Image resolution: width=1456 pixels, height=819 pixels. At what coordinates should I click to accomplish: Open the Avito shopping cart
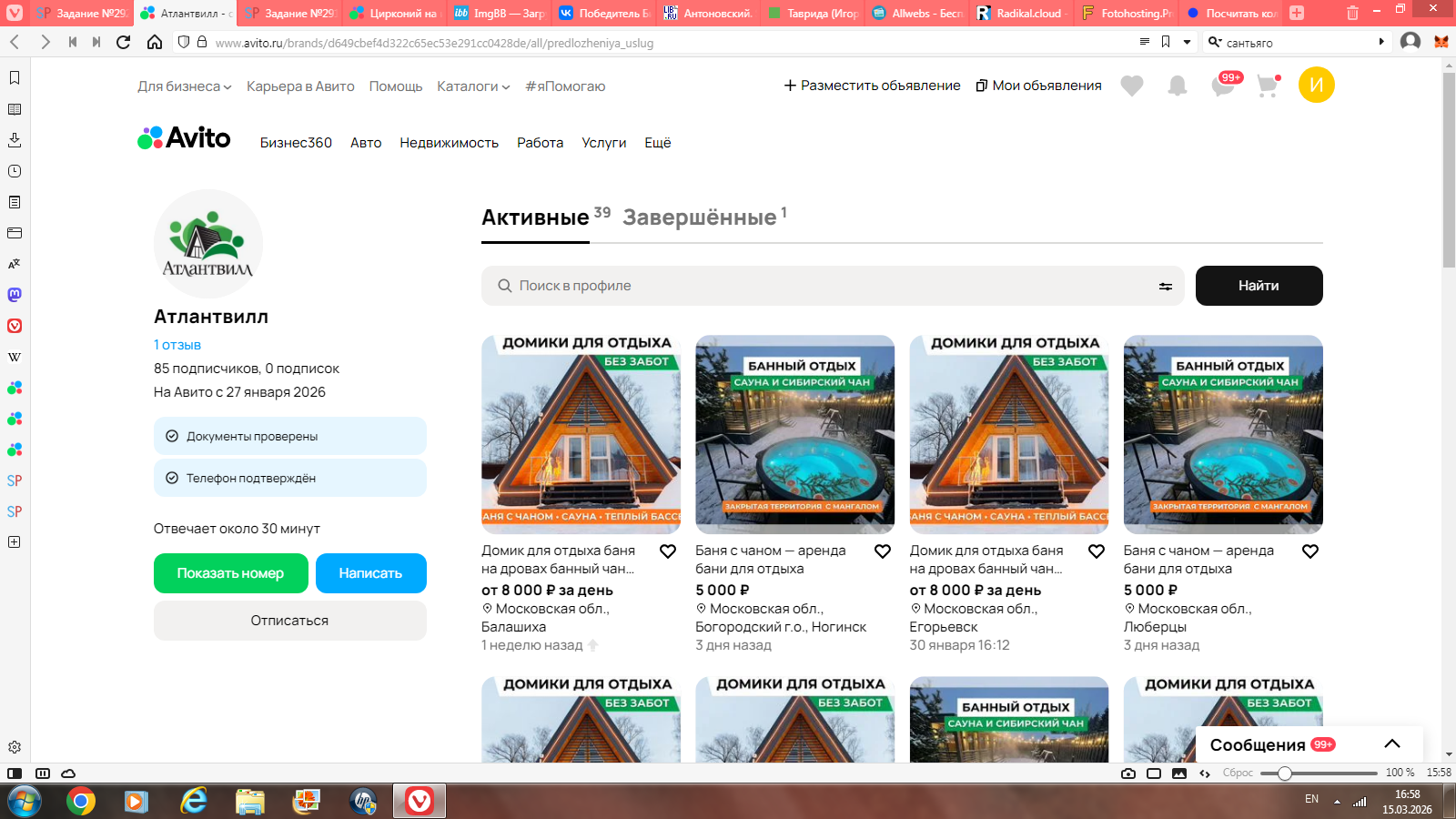(x=1269, y=86)
